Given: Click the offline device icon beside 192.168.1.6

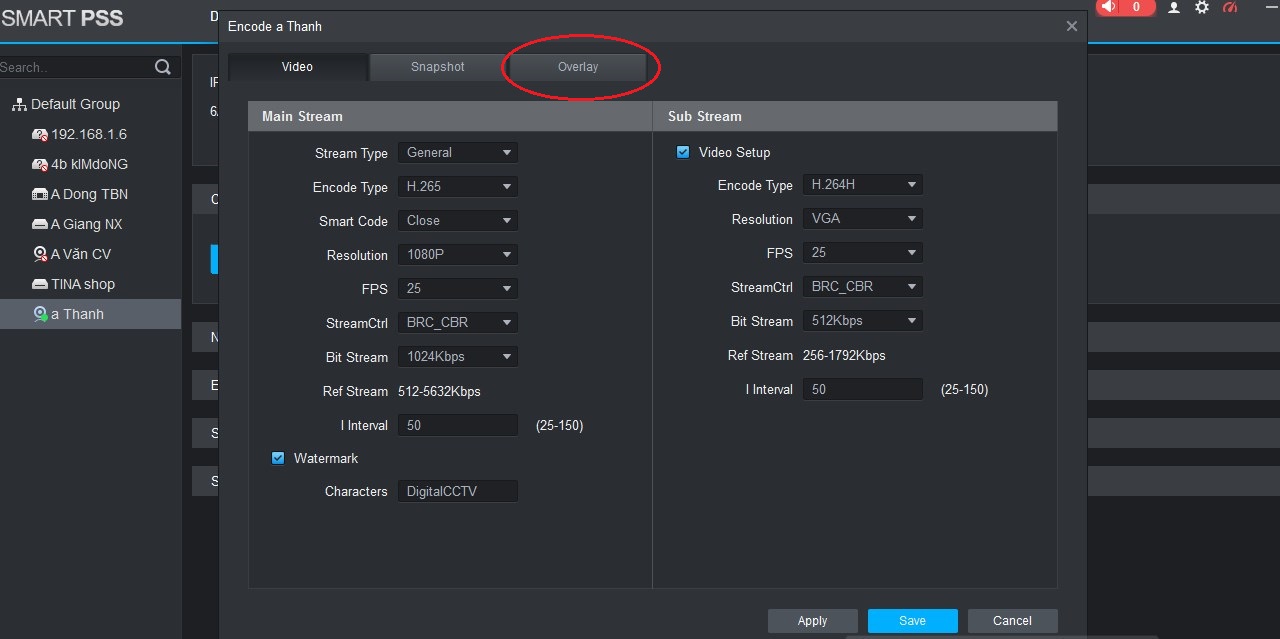Looking at the screenshot, I should [x=40, y=134].
